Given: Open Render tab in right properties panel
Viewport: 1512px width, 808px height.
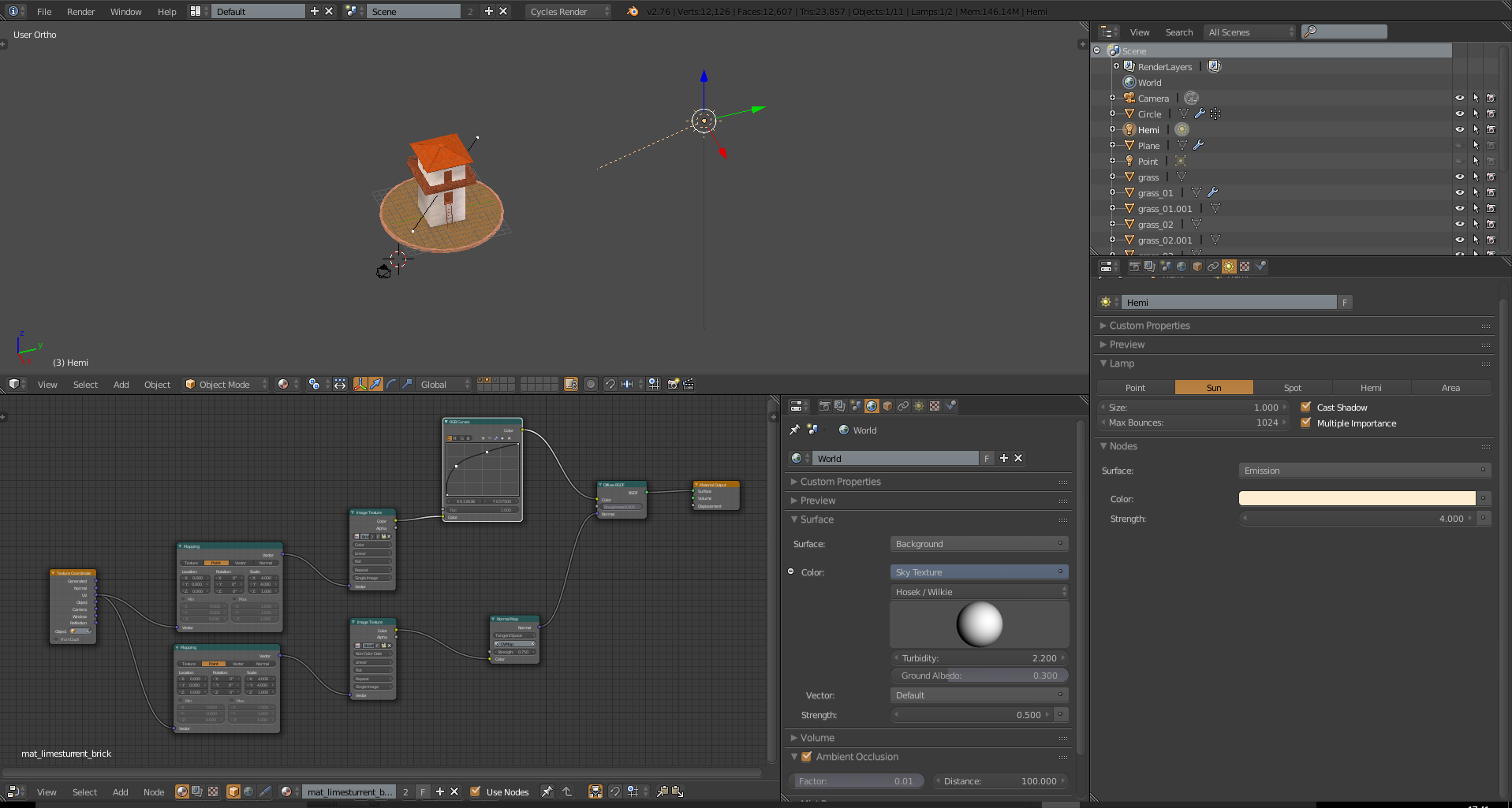Looking at the screenshot, I should tap(1134, 266).
